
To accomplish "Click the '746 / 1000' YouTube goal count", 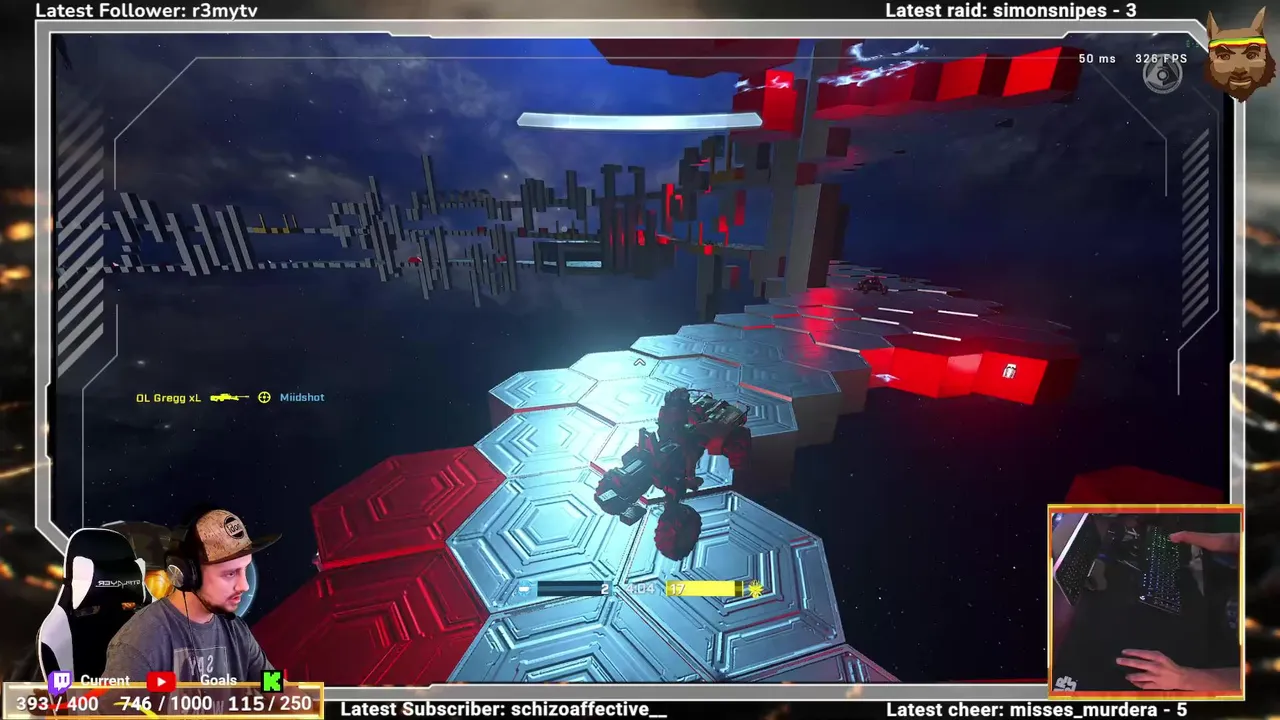I will 165,704.
